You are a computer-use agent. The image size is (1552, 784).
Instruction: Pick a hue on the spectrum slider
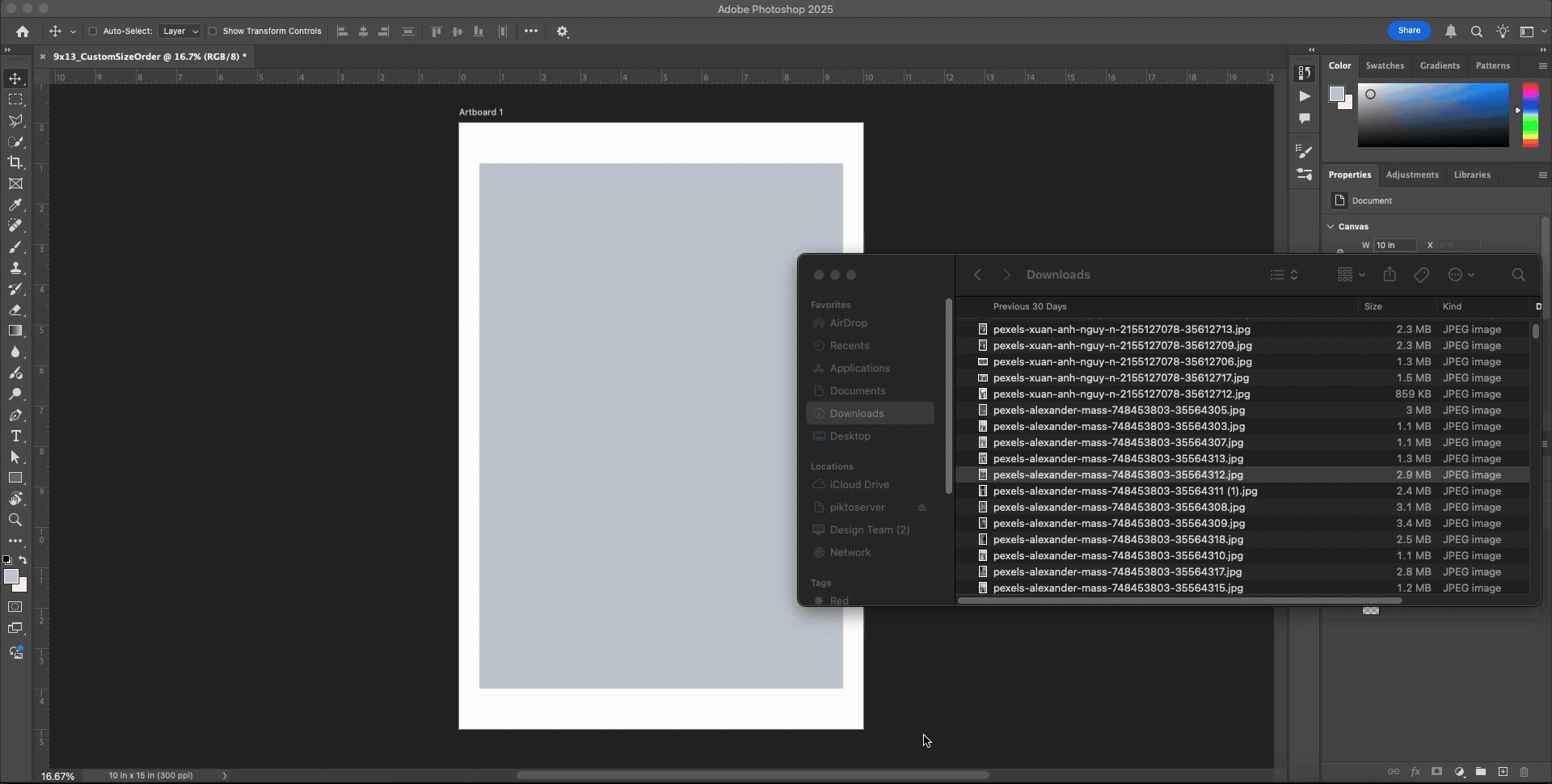(1530, 115)
